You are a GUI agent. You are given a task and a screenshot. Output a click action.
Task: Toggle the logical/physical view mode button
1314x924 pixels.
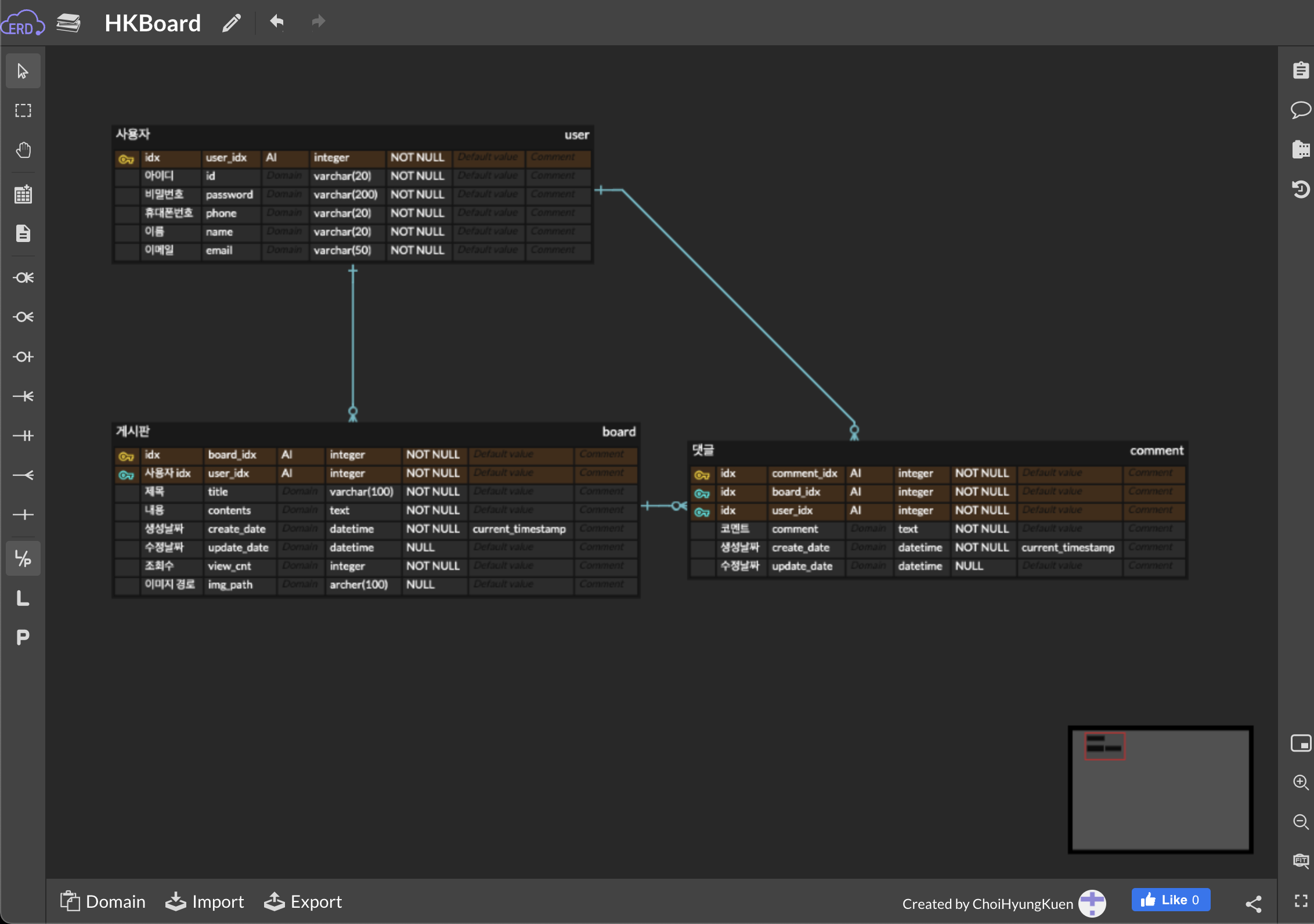23,559
